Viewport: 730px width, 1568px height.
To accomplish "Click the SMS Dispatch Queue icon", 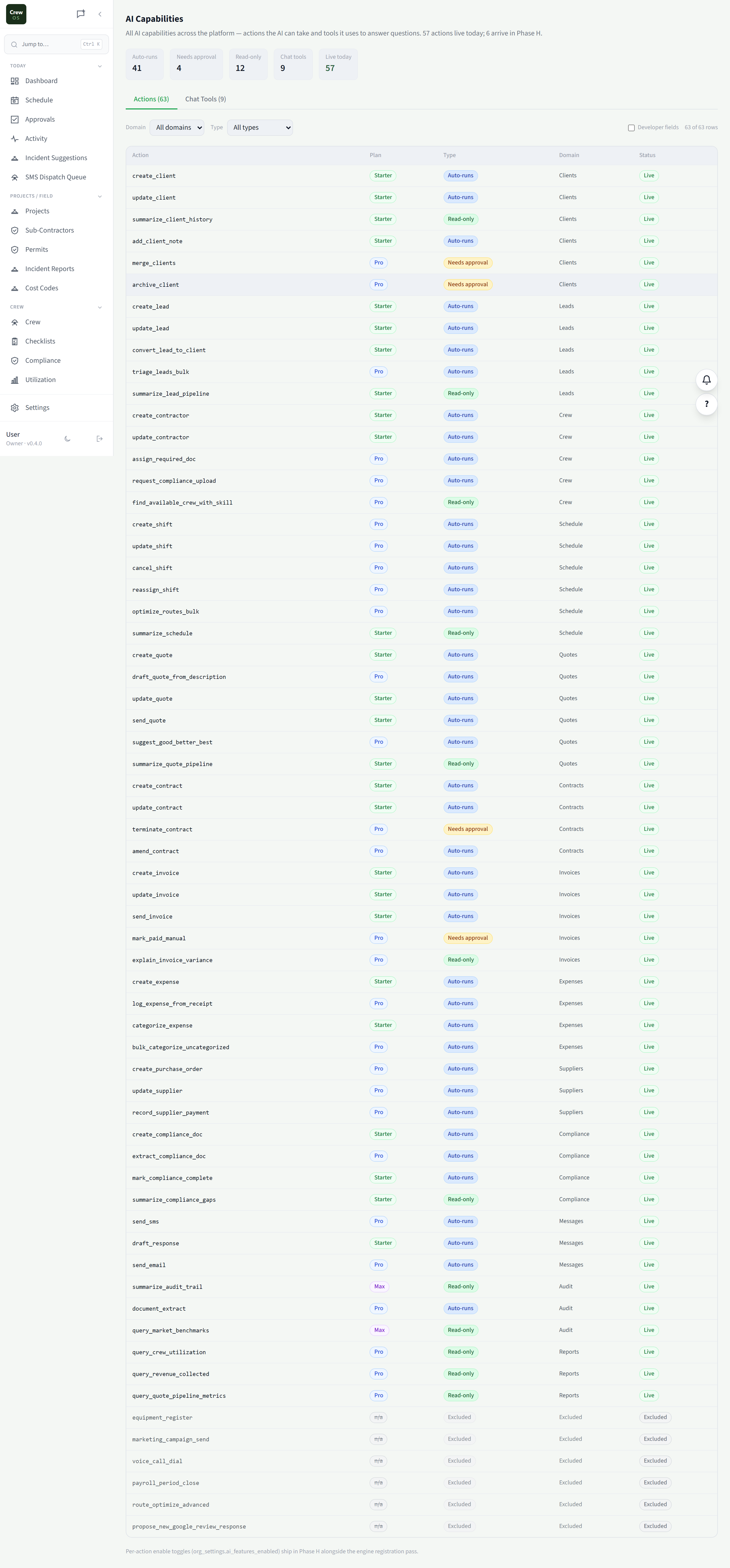I will [15, 177].
